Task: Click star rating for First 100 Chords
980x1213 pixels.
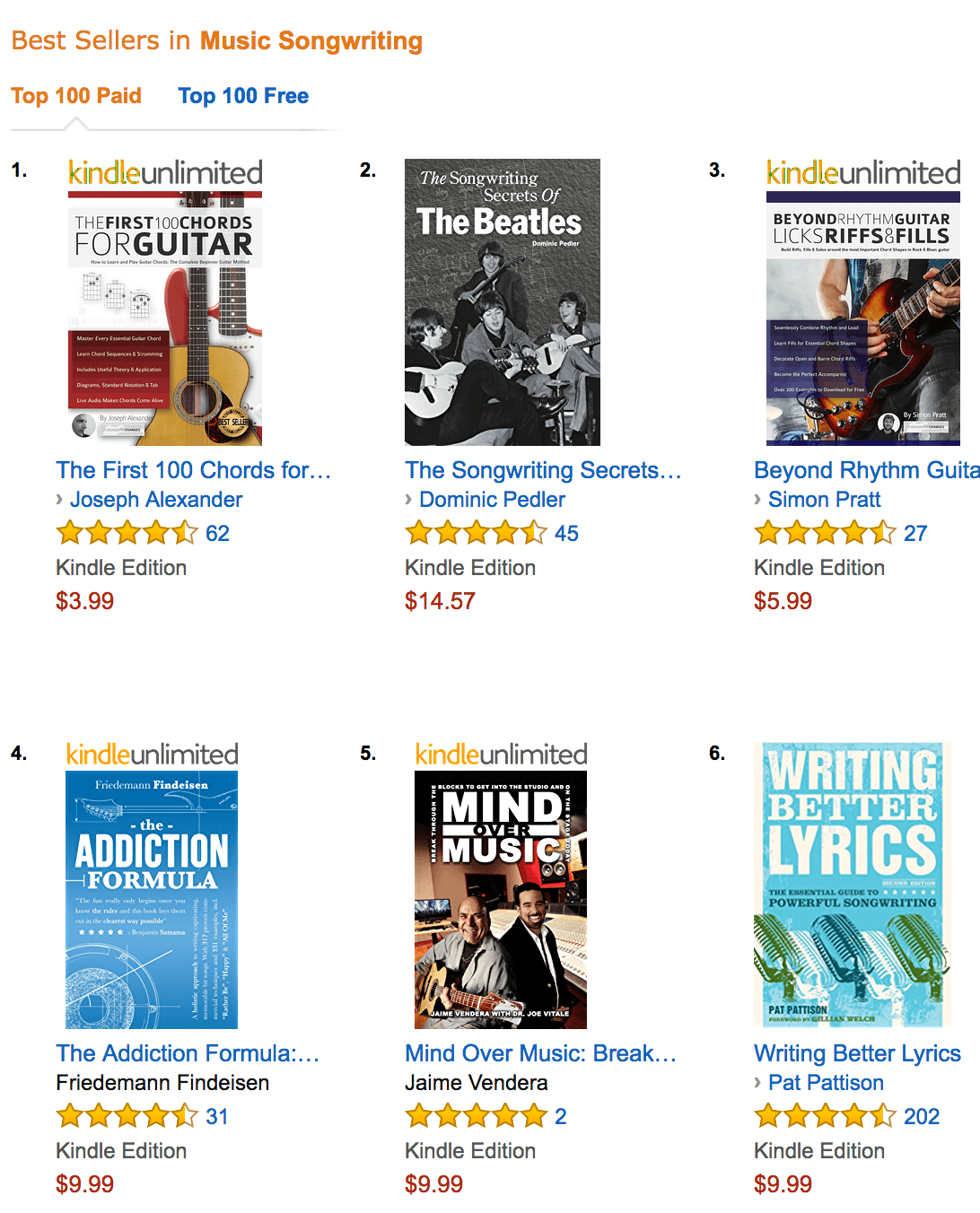Action: (x=127, y=534)
